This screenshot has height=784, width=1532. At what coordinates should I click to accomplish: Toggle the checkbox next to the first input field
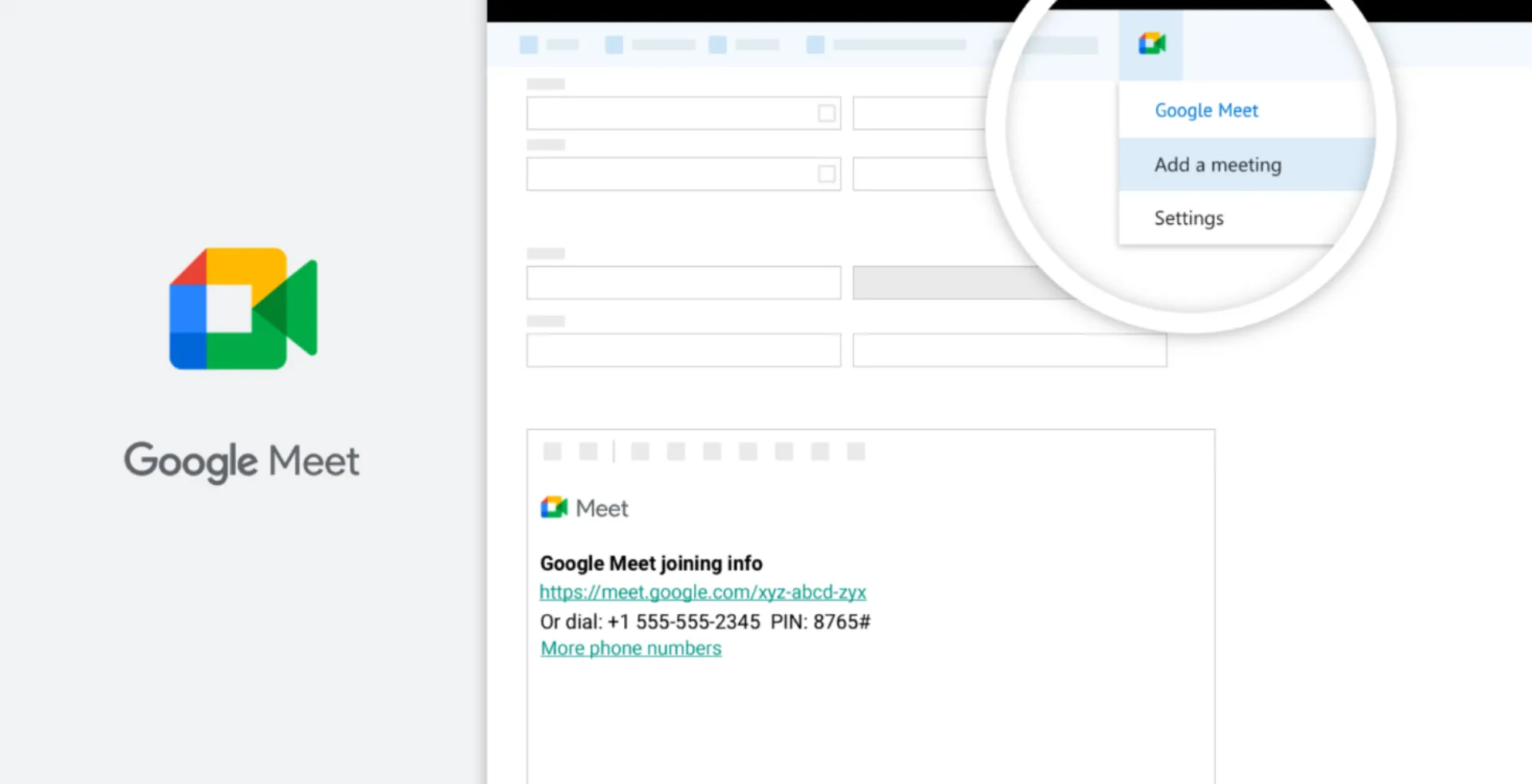pyautogui.click(x=827, y=113)
